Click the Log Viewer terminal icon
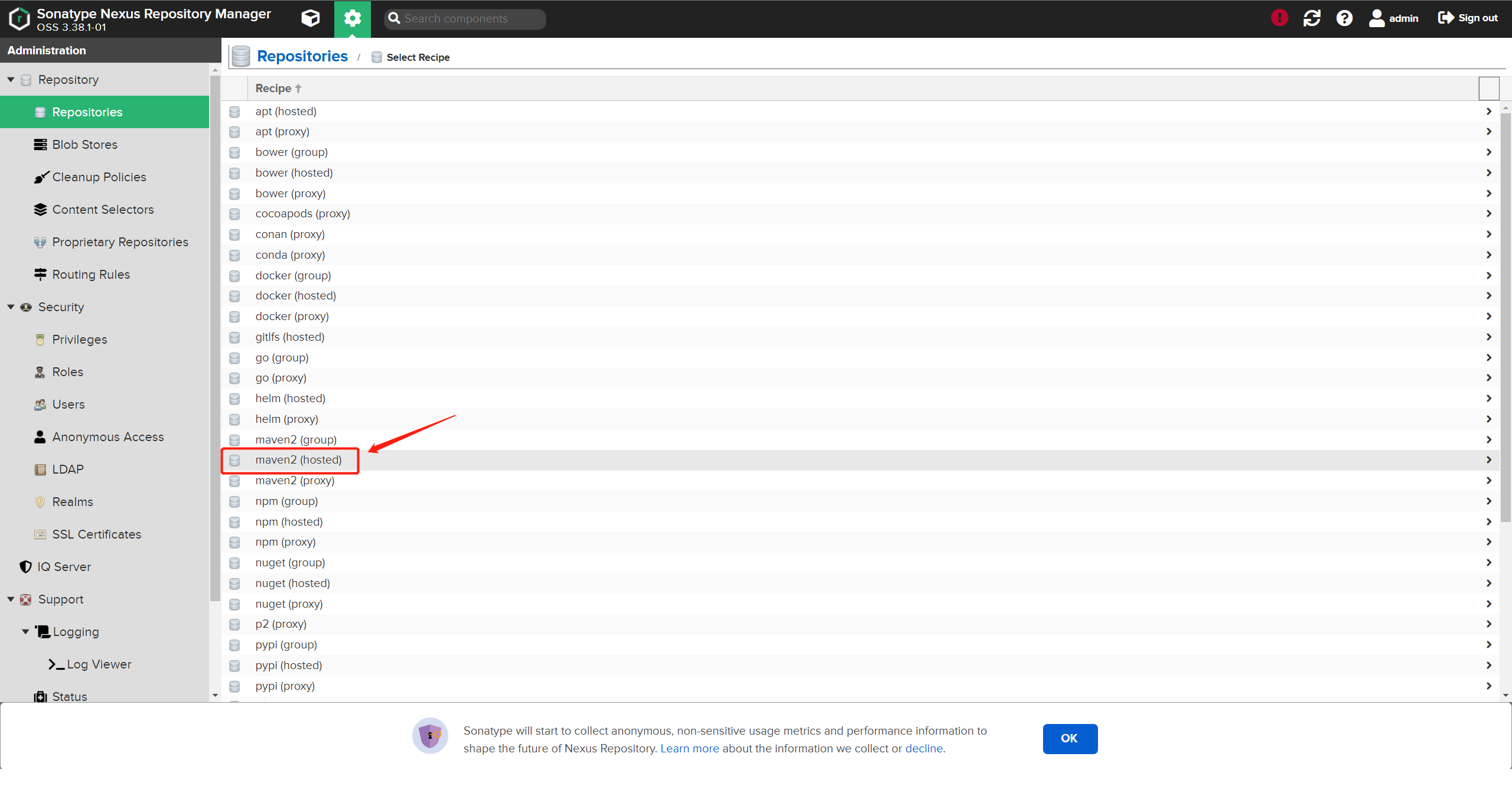 click(56, 664)
